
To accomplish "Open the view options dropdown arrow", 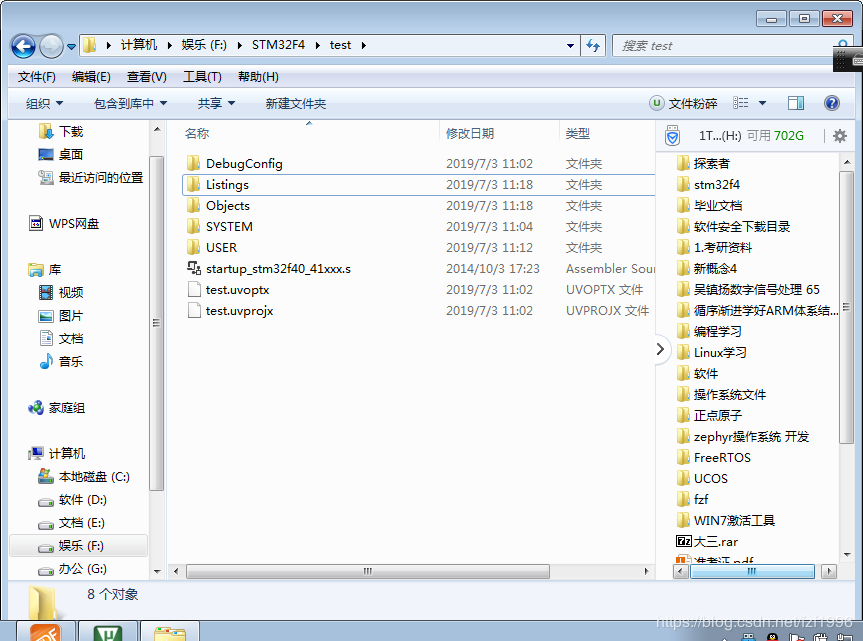I will pyautogui.click(x=762, y=103).
